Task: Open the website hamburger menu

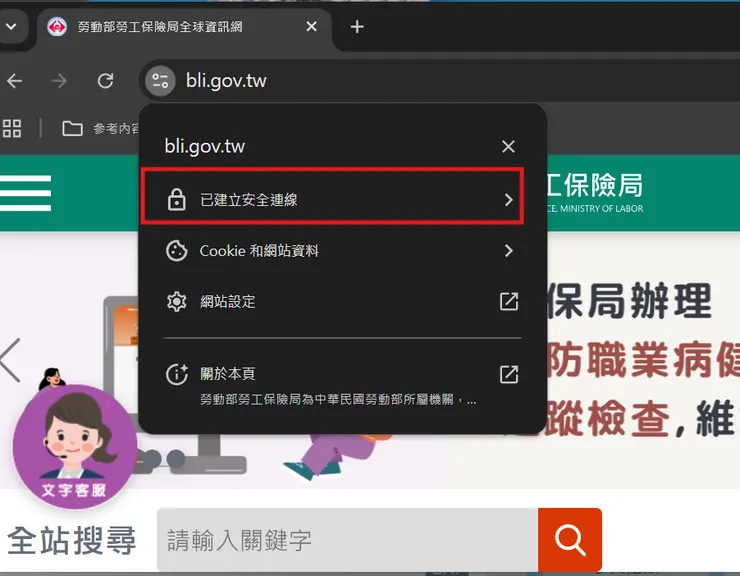Action: 26,193
